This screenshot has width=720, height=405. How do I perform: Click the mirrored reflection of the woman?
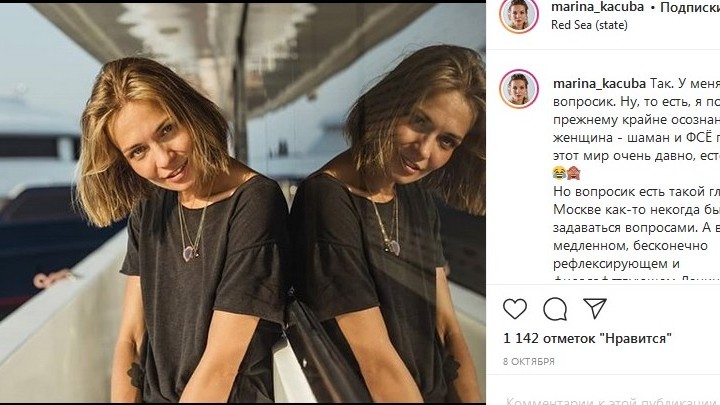coord(390,220)
